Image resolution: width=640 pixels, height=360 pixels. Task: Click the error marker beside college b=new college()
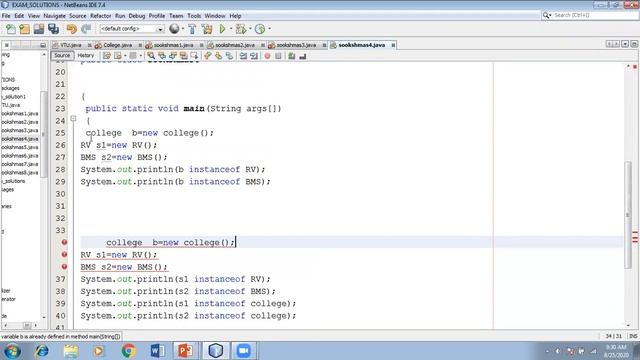(x=64, y=242)
